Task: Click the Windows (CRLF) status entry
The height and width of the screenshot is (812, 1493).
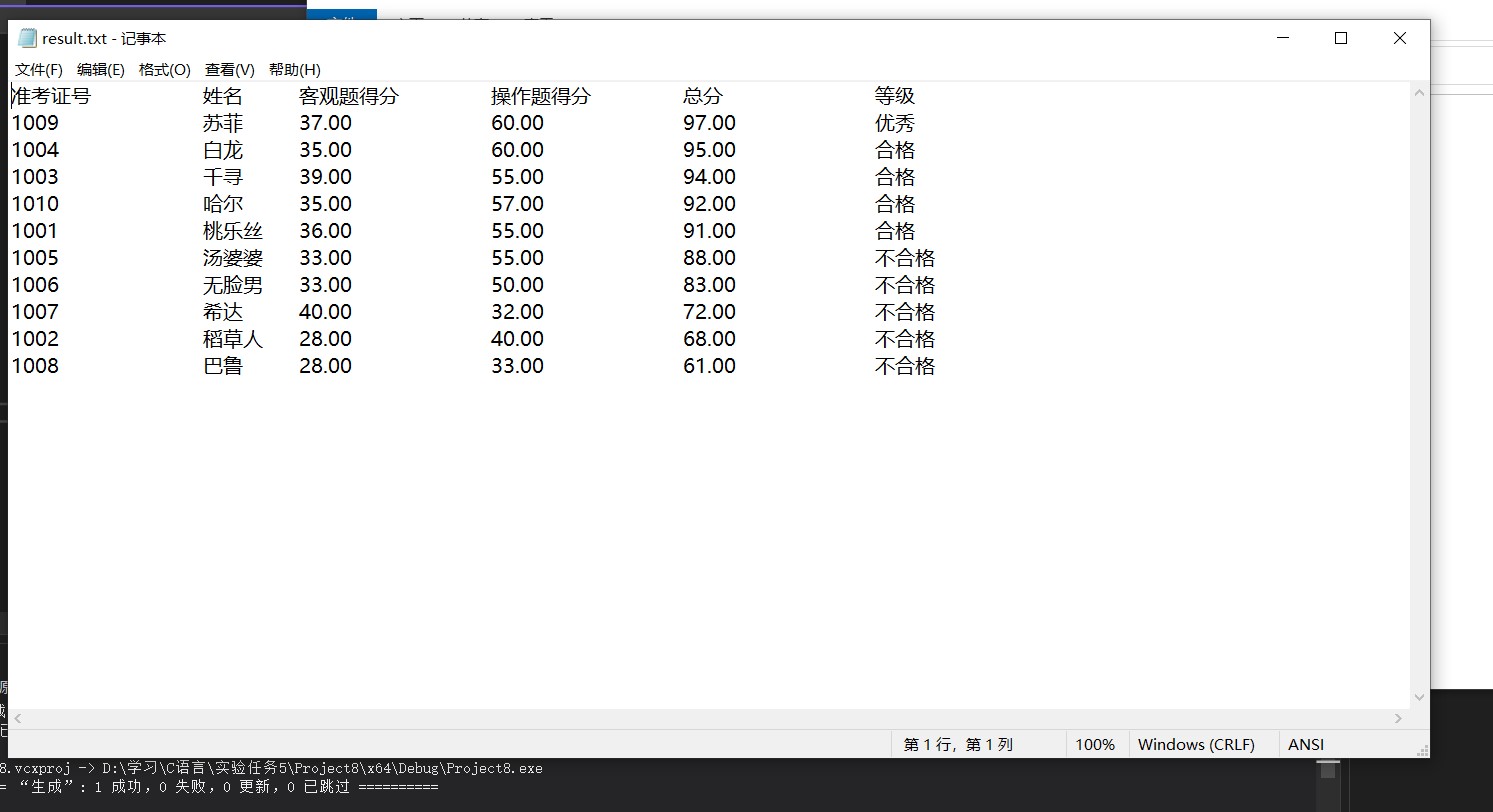Action: coord(1196,744)
